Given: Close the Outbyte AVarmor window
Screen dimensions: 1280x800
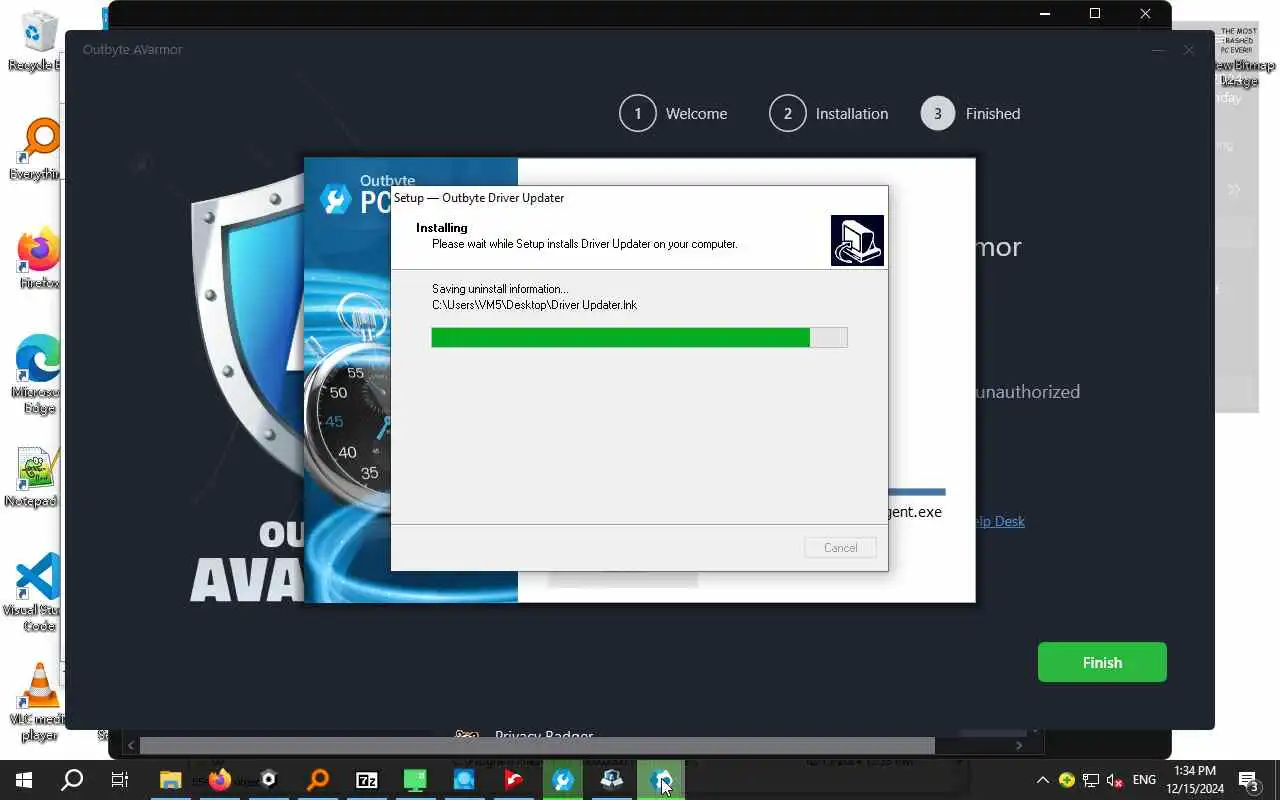Looking at the screenshot, I should pyautogui.click(x=1188, y=49).
